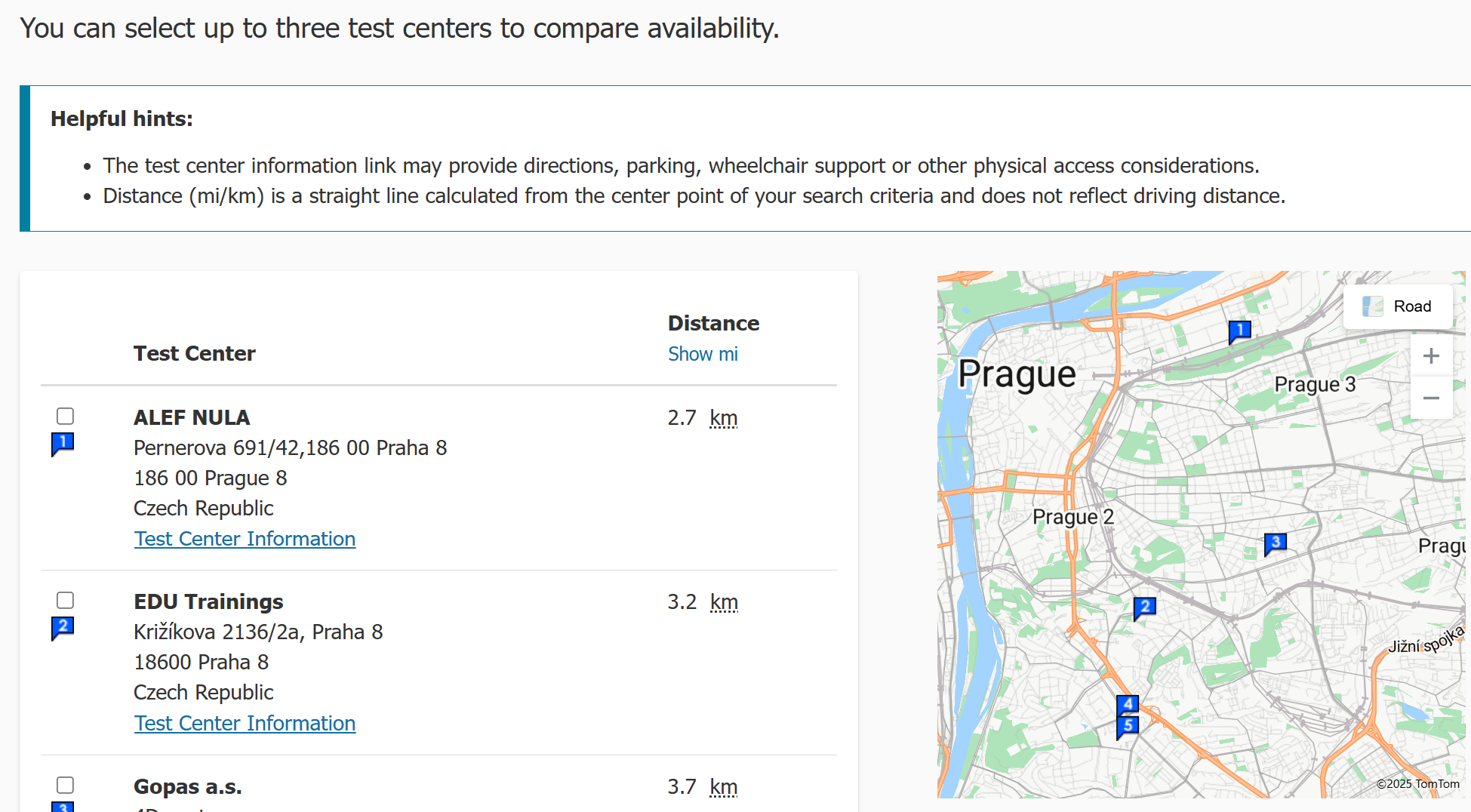Check the Gopas a.s. checkbox

[66, 785]
